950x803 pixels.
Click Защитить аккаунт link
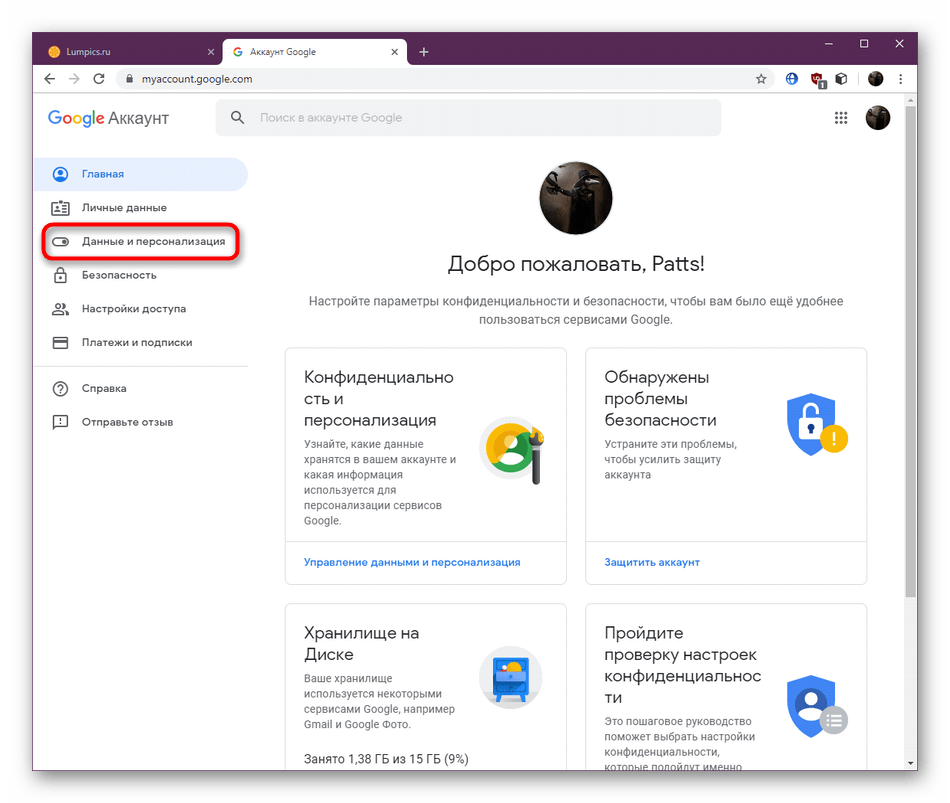coord(652,562)
